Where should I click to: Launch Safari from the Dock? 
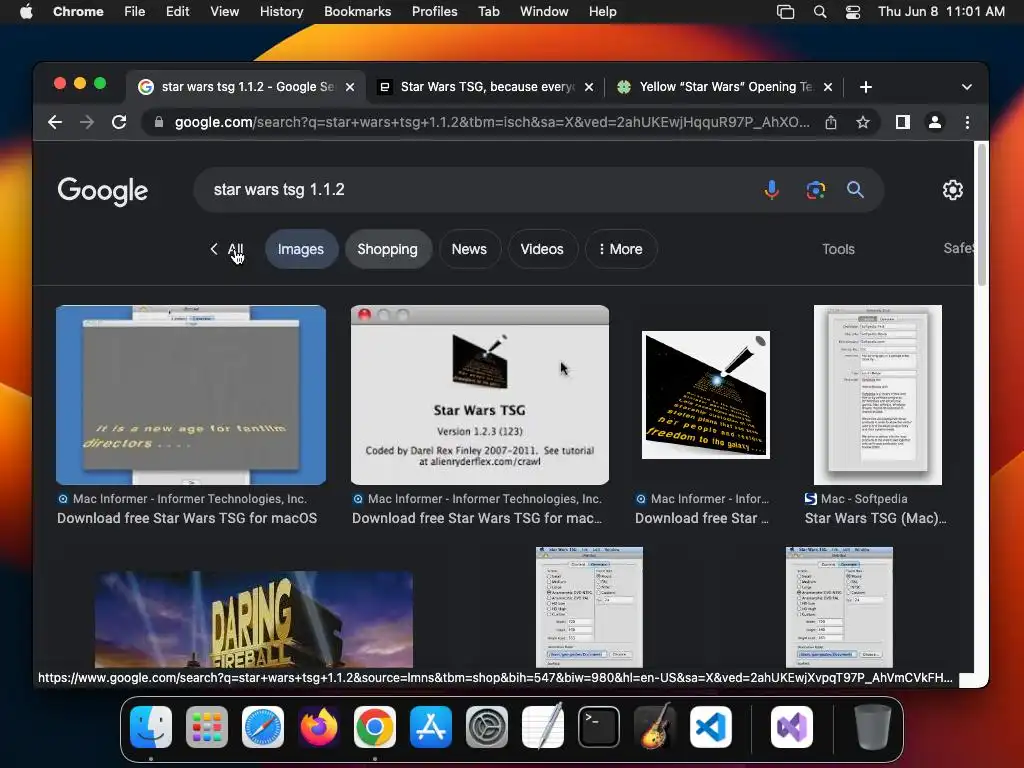263,727
